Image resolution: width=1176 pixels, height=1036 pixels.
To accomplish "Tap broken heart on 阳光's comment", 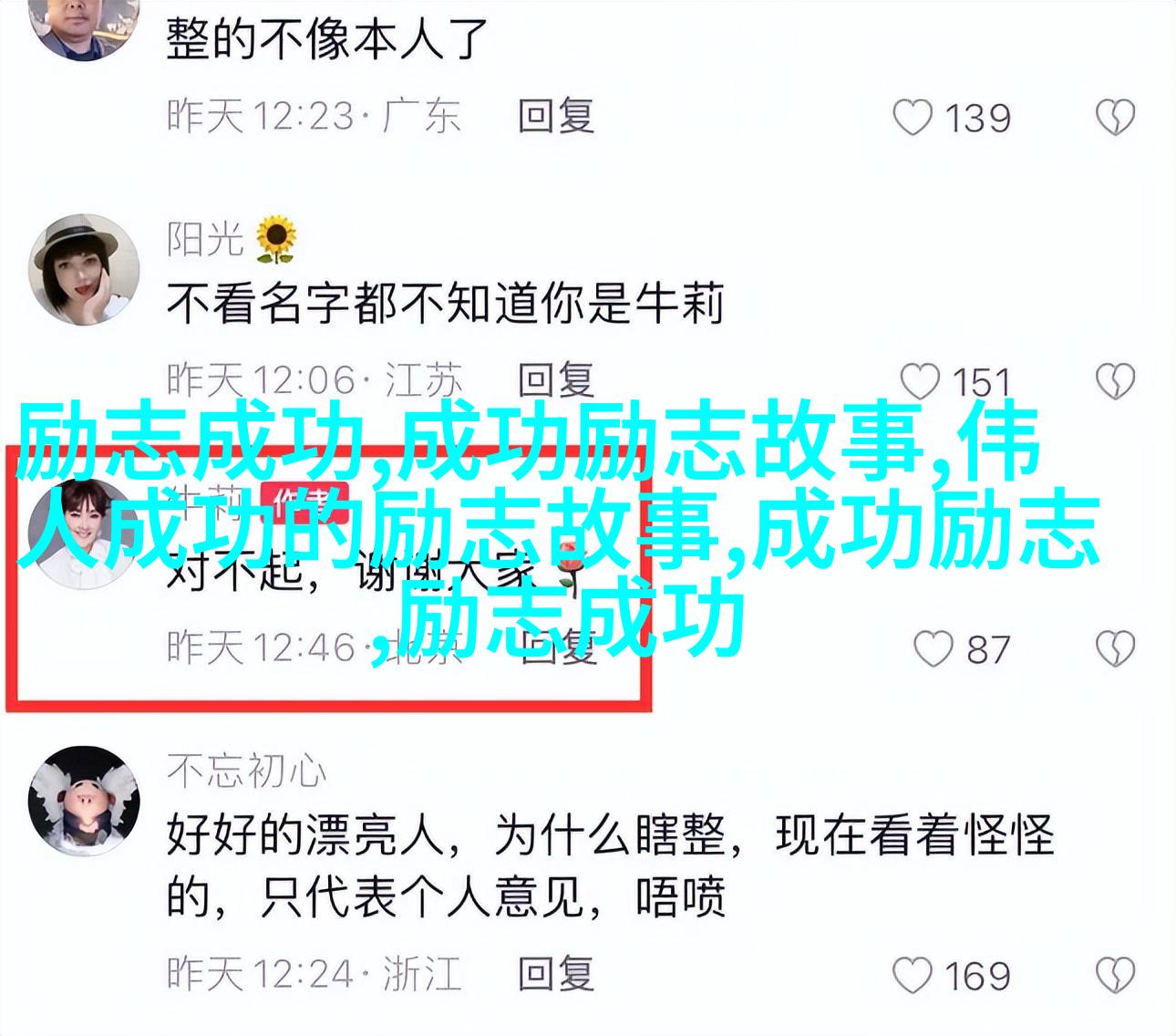I will point(1114,381).
